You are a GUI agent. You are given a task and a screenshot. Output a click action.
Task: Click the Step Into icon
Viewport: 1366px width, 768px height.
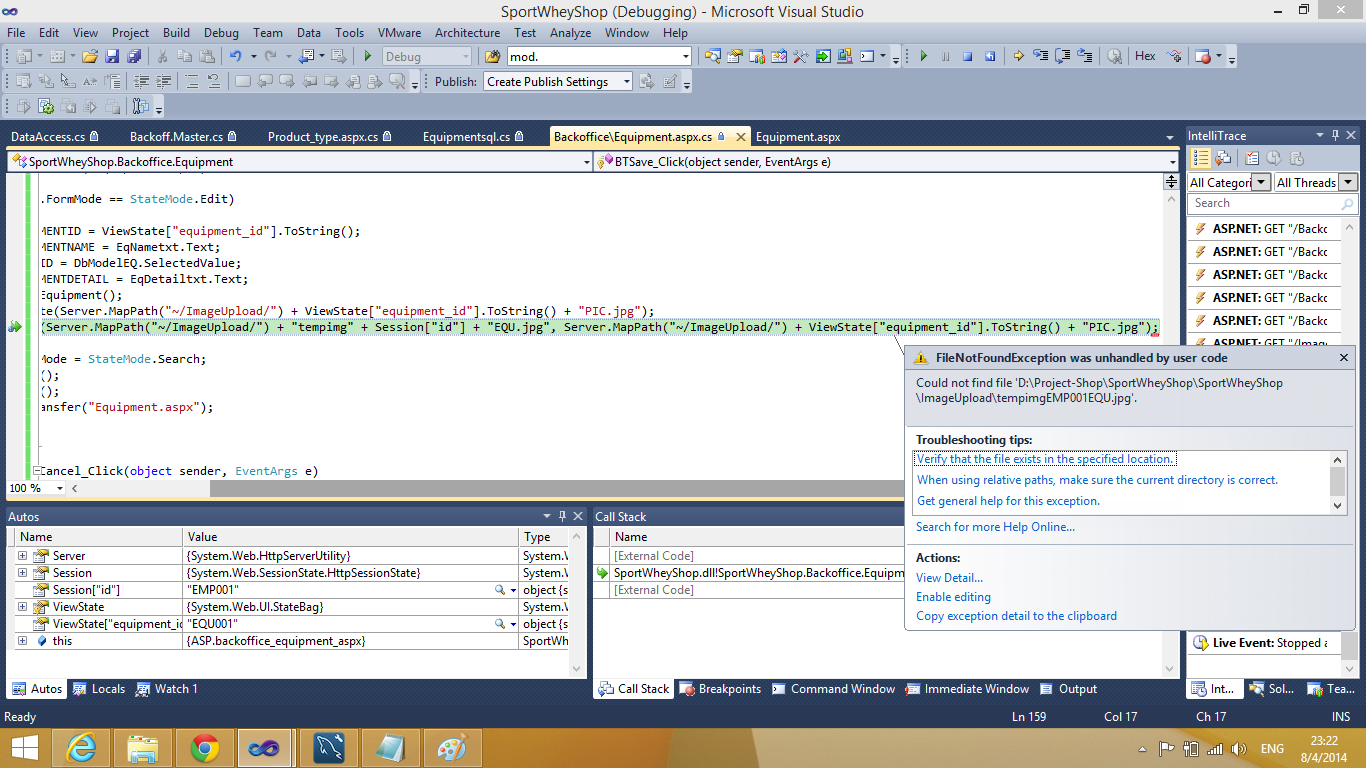point(1040,56)
